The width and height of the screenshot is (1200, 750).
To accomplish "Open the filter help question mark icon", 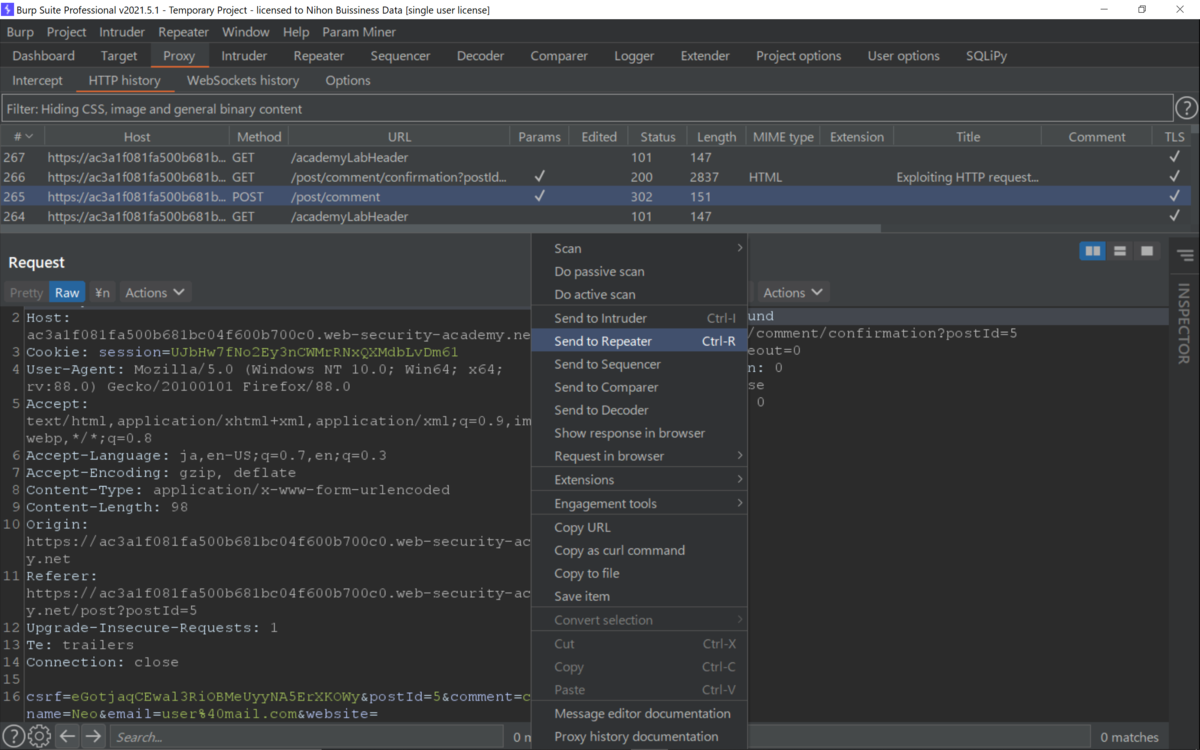I will tap(1186, 108).
